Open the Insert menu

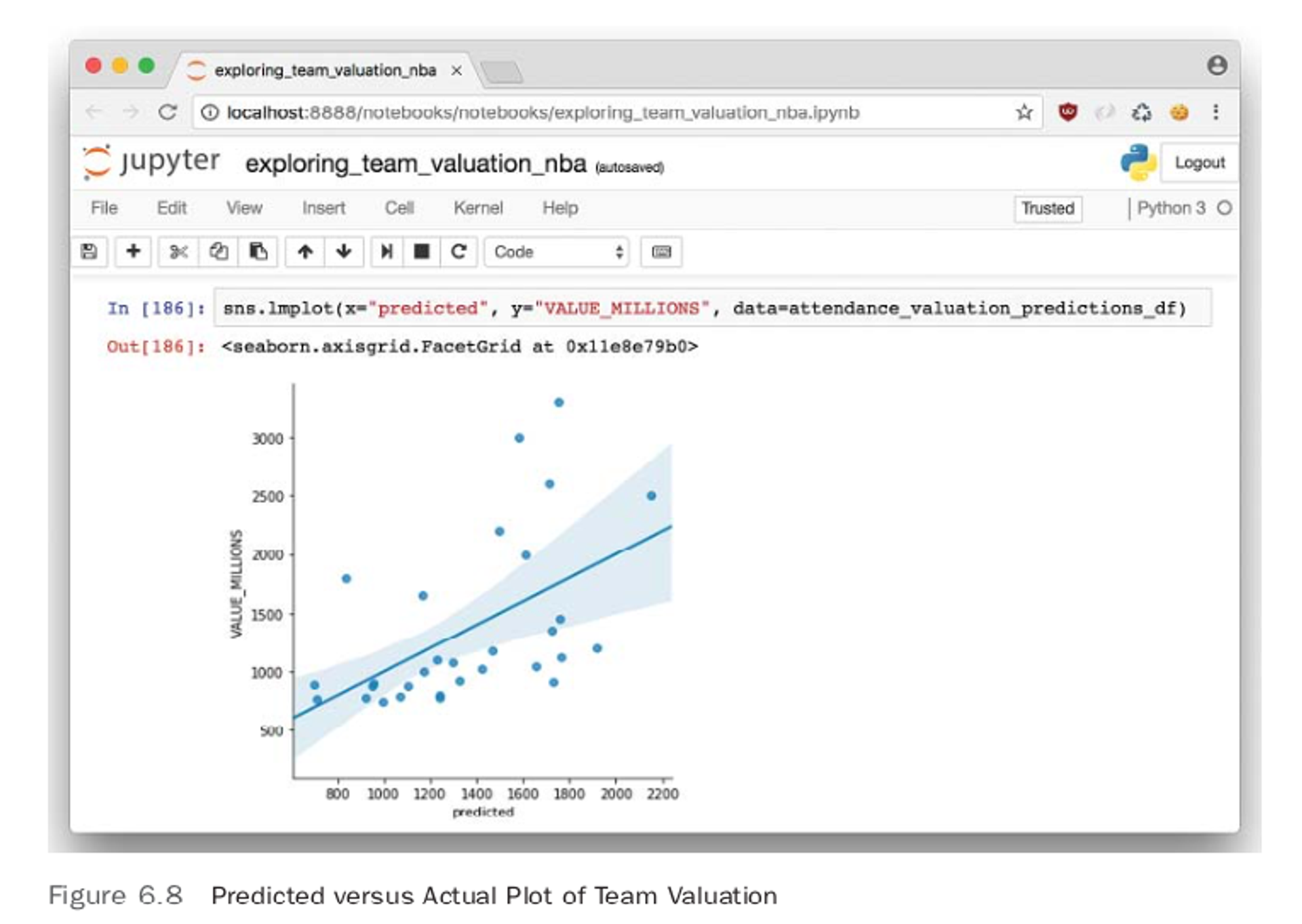coord(323,208)
